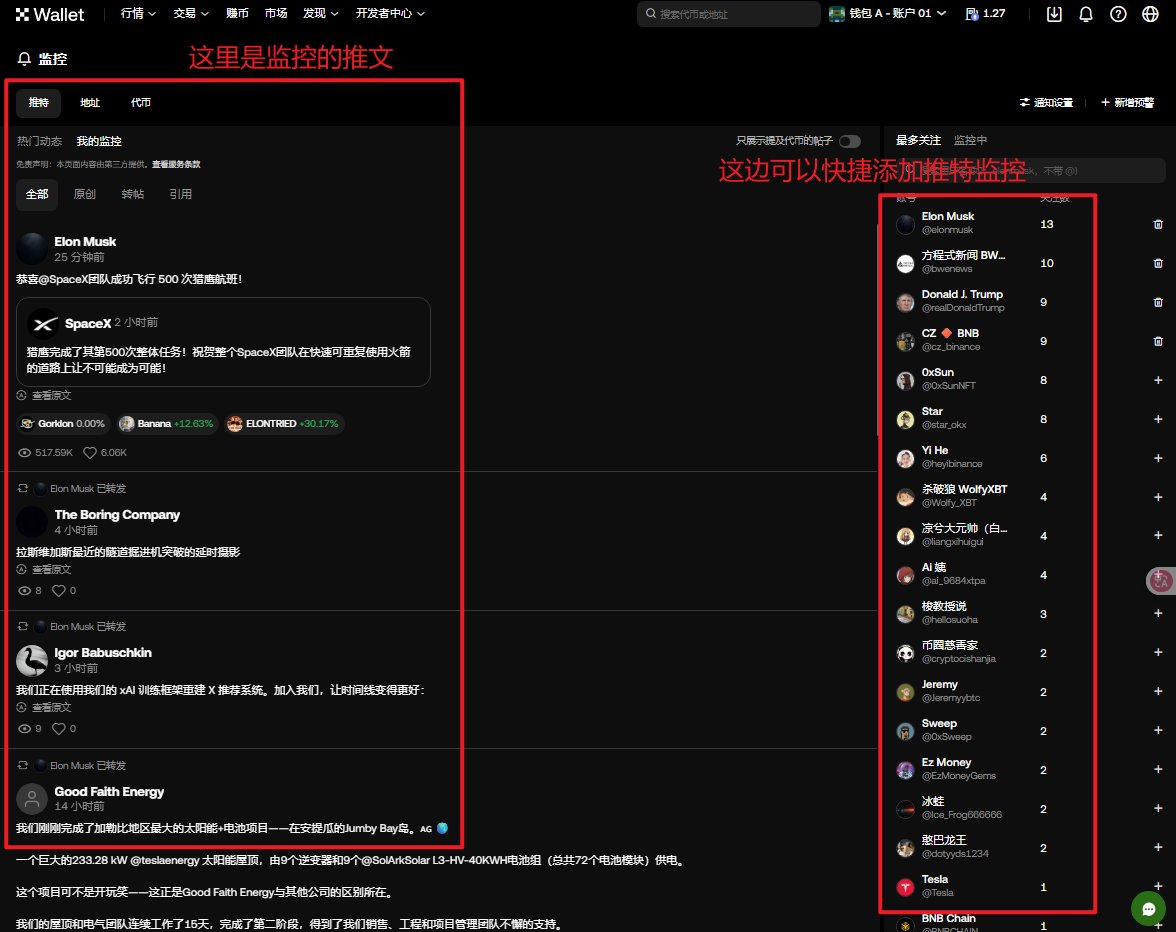Image resolution: width=1176 pixels, height=932 pixels.
Task: Add @liangxihuigui account to monitoring
Action: point(1158,535)
